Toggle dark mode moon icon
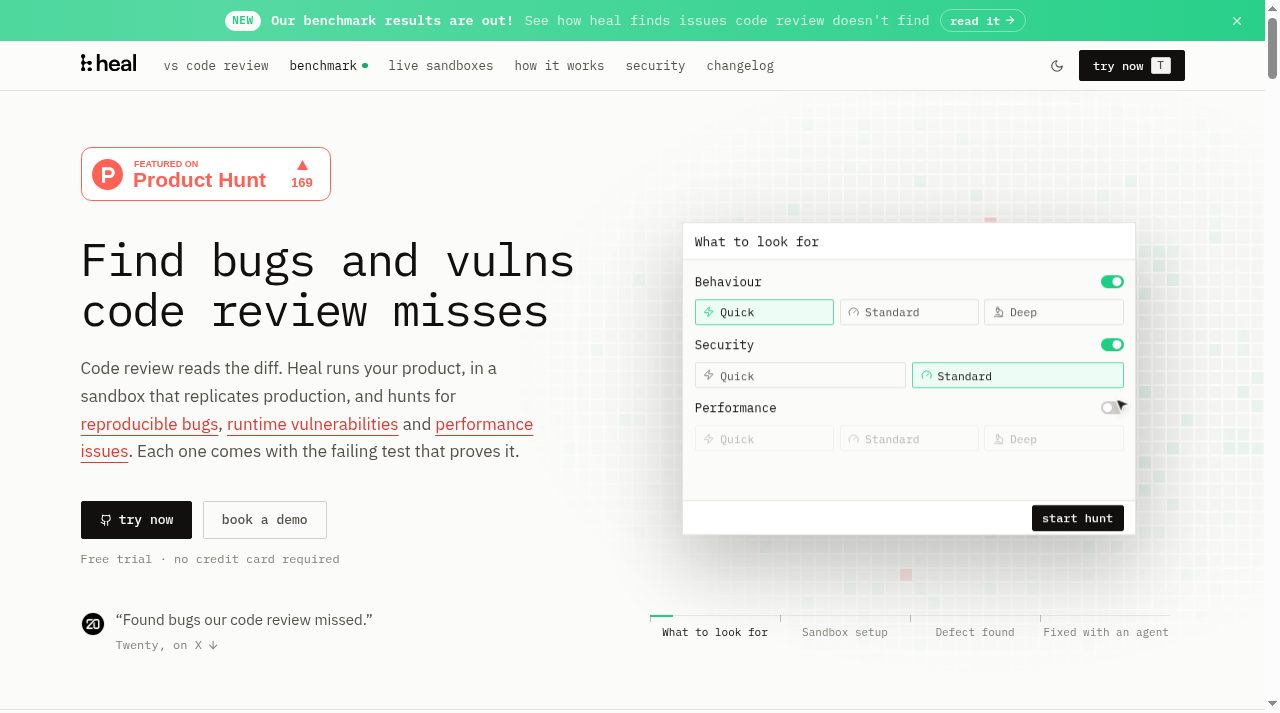This screenshot has height=713, width=1280. pos(1057,66)
